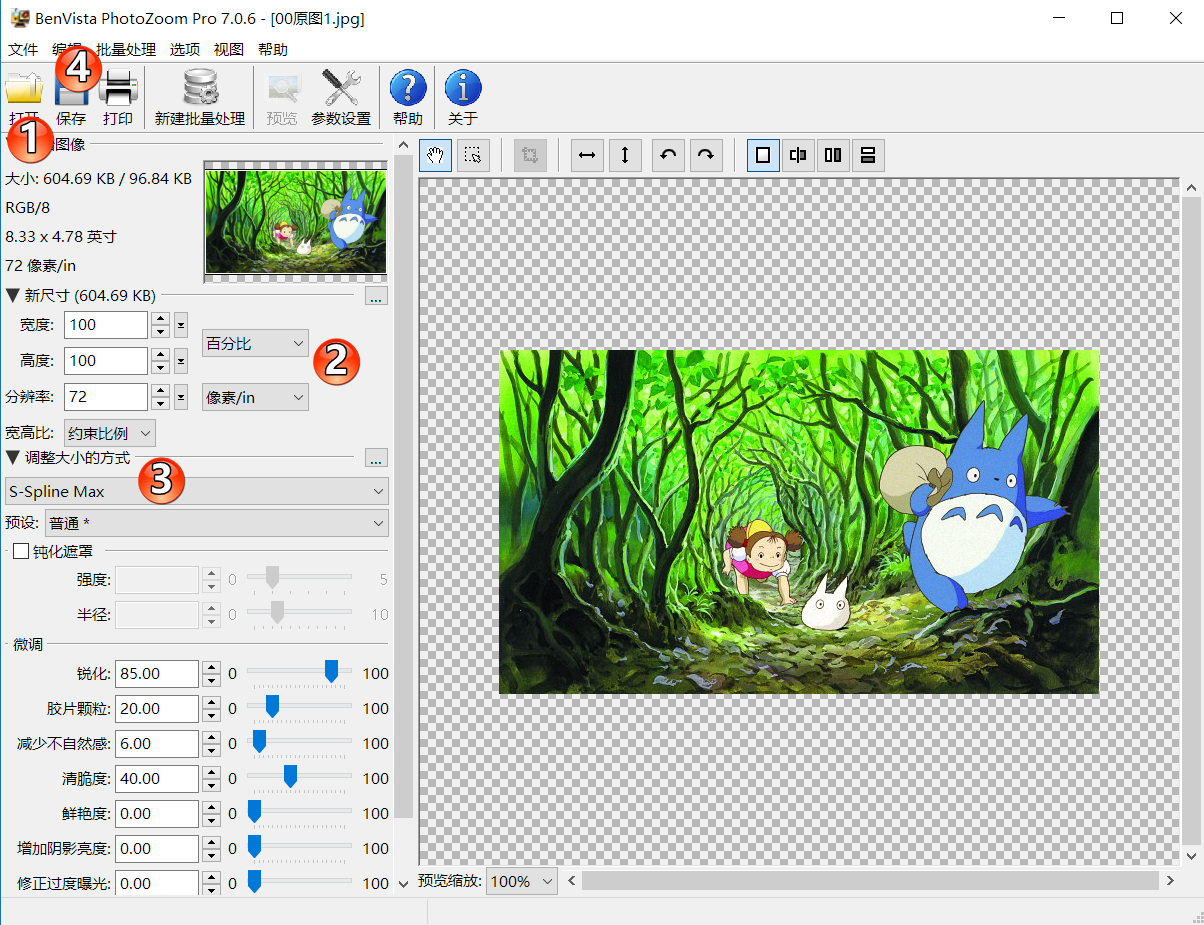1204x925 pixels.
Task: Open width presets small dropdown arrow
Action: (x=181, y=325)
